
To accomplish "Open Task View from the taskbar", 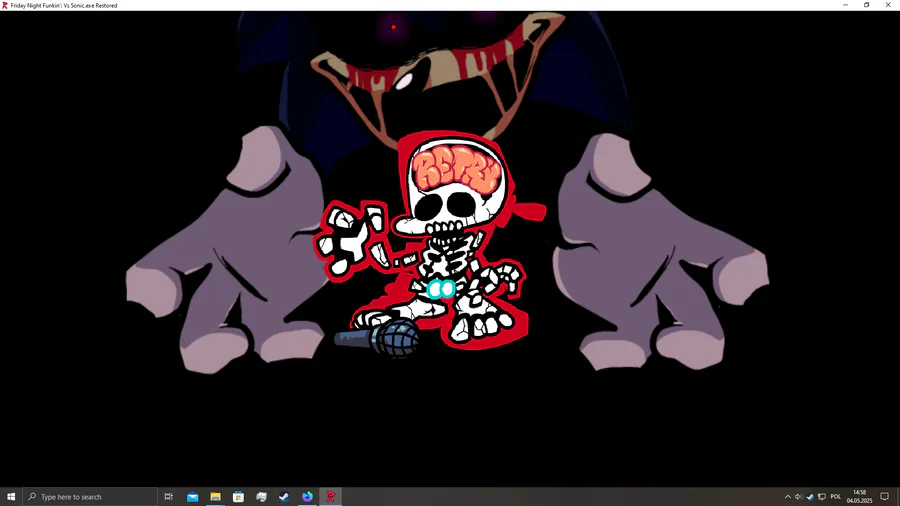I will tap(169, 497).
